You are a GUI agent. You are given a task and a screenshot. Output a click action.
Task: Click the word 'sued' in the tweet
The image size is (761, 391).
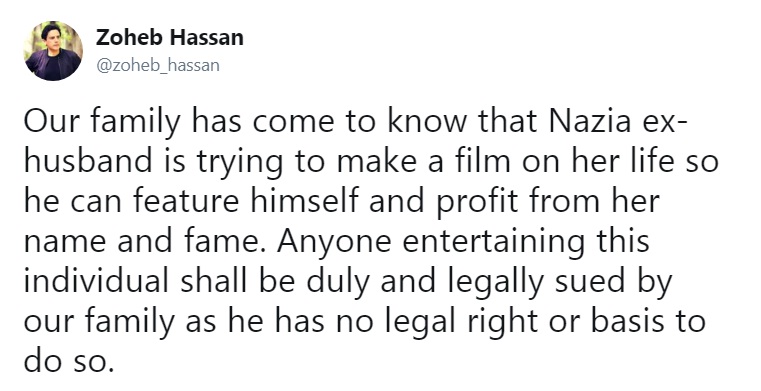tap(590, 281)
